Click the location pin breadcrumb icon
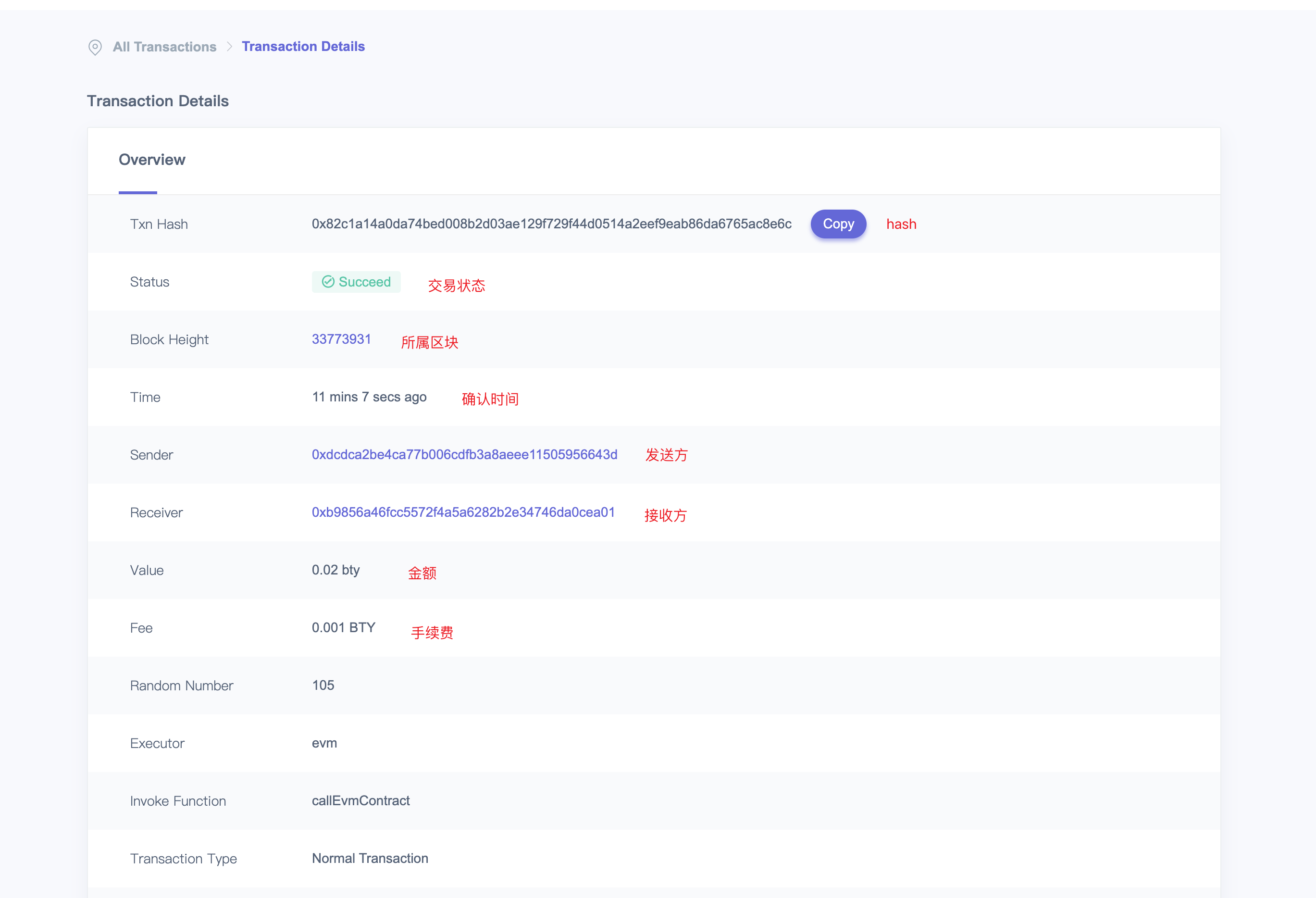The height and width of the screenshot is (898, 1316). point(95,47)
